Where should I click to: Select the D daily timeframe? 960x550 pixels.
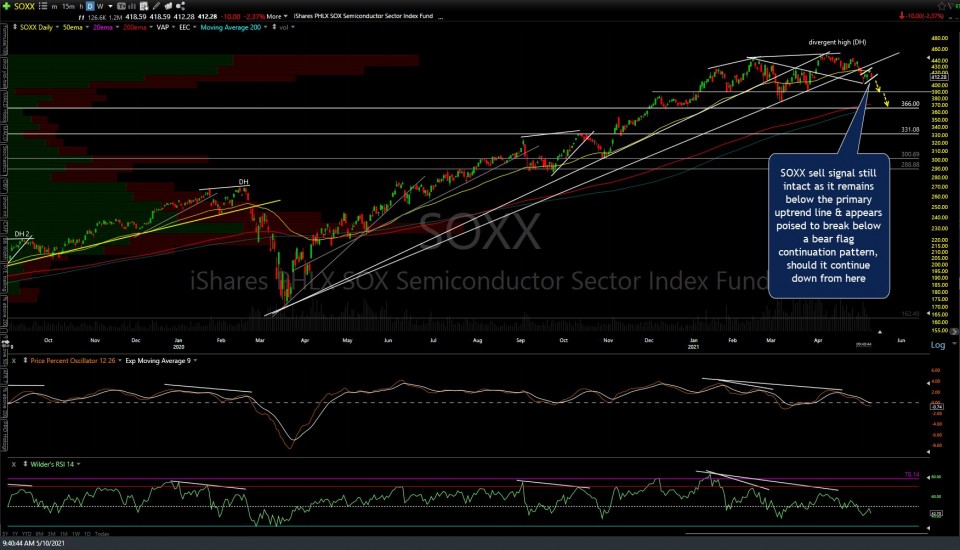click(x=90, y=6)
